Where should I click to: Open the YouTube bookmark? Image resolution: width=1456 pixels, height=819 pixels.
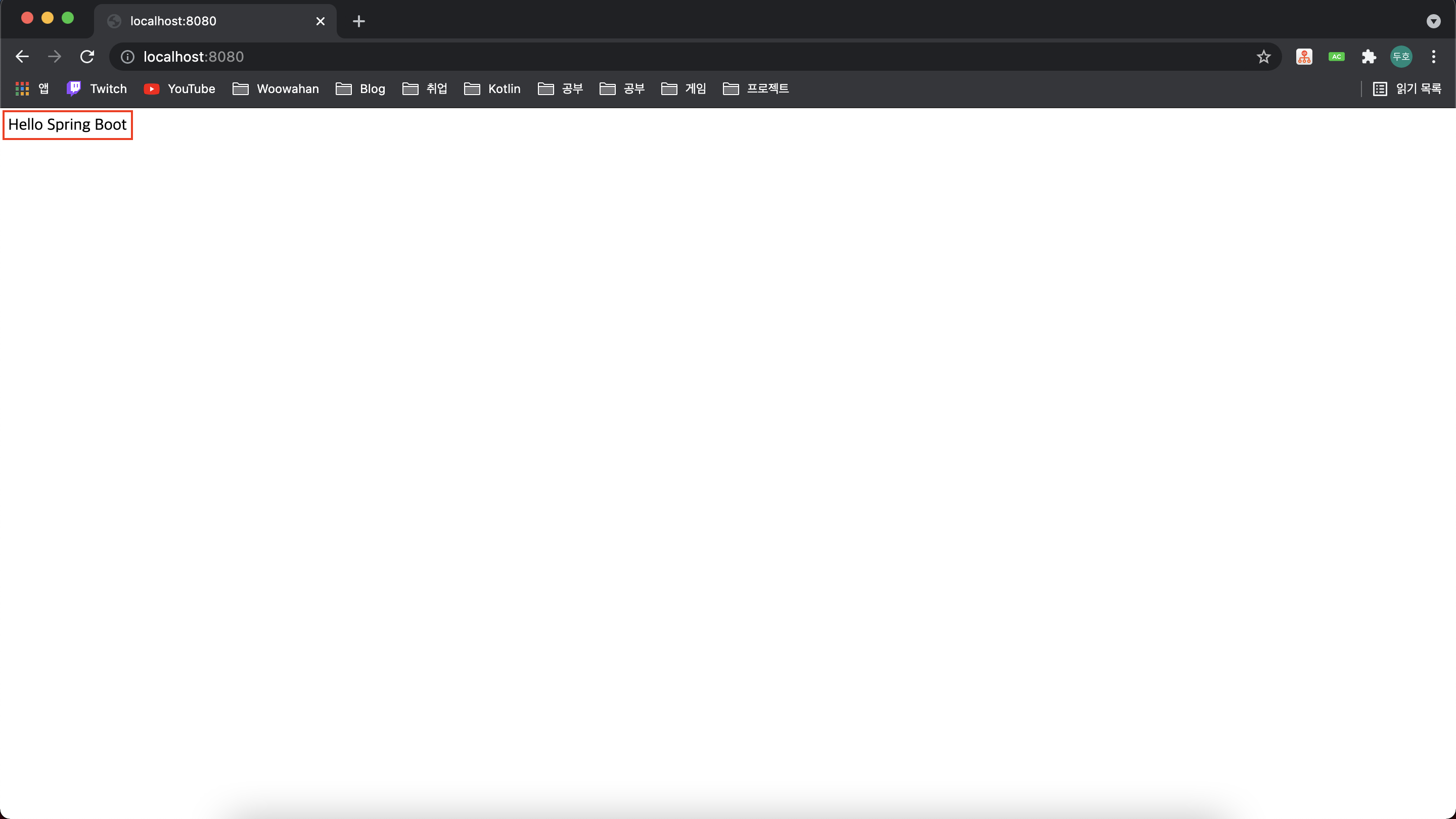(179, 89)
